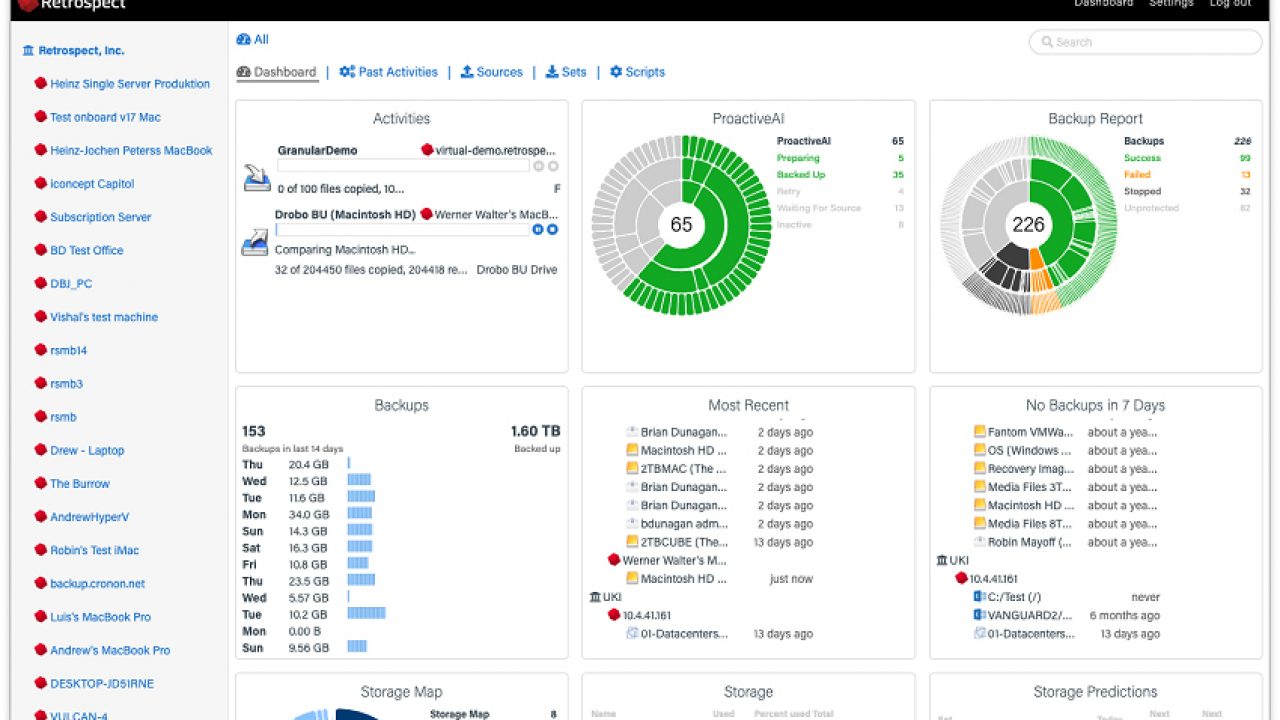Click the greyed pause button for GranularDemo
The width and height of the screenshot is (1280, 720).
[538, 166]
